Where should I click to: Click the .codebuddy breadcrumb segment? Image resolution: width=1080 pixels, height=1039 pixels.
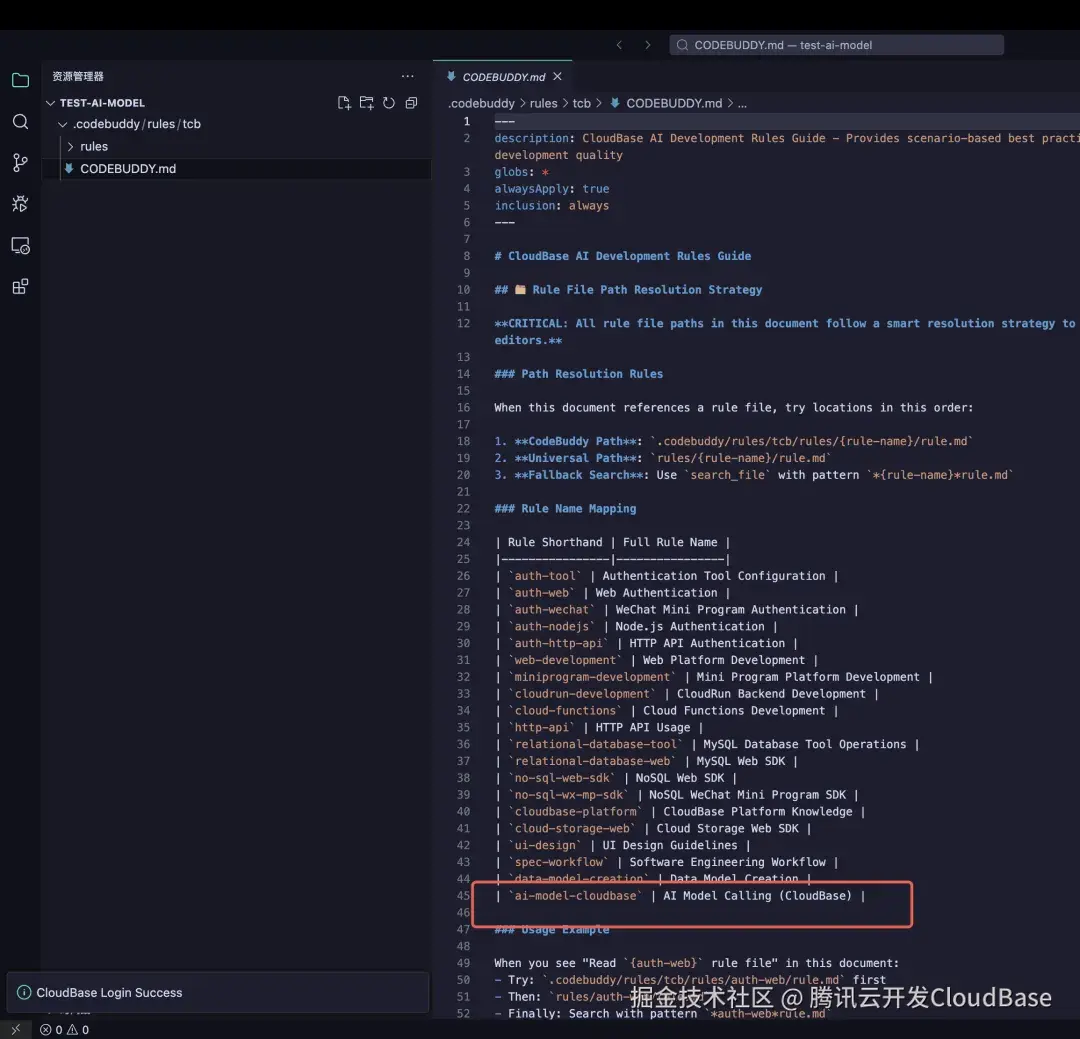481,103
